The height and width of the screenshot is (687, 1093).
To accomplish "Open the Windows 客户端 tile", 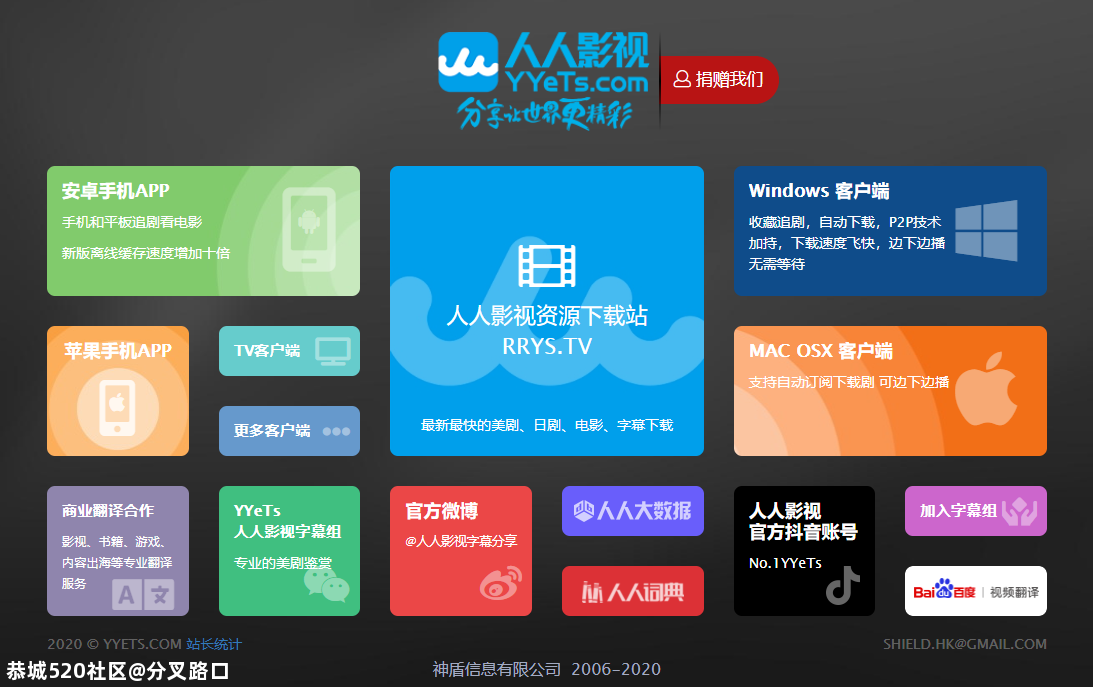I will [x=890, y=231].
